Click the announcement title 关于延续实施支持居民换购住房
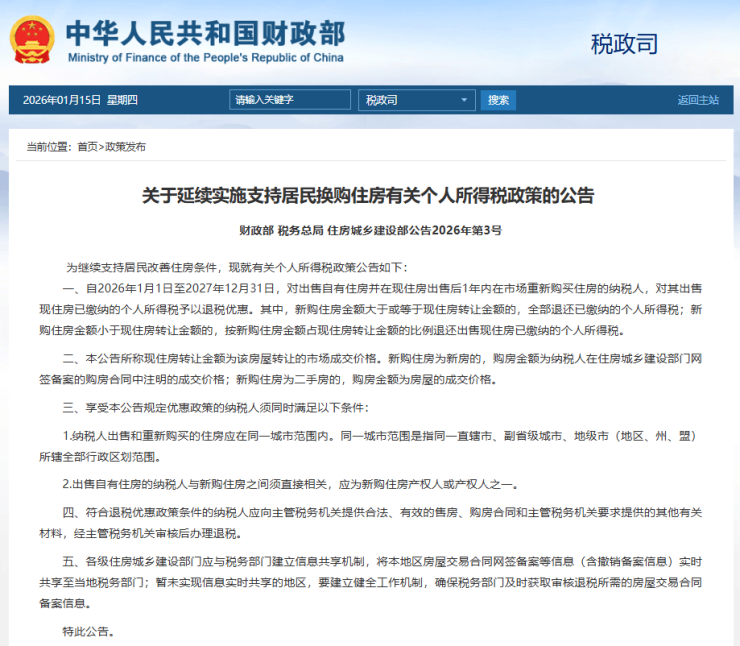 [368, 195]
